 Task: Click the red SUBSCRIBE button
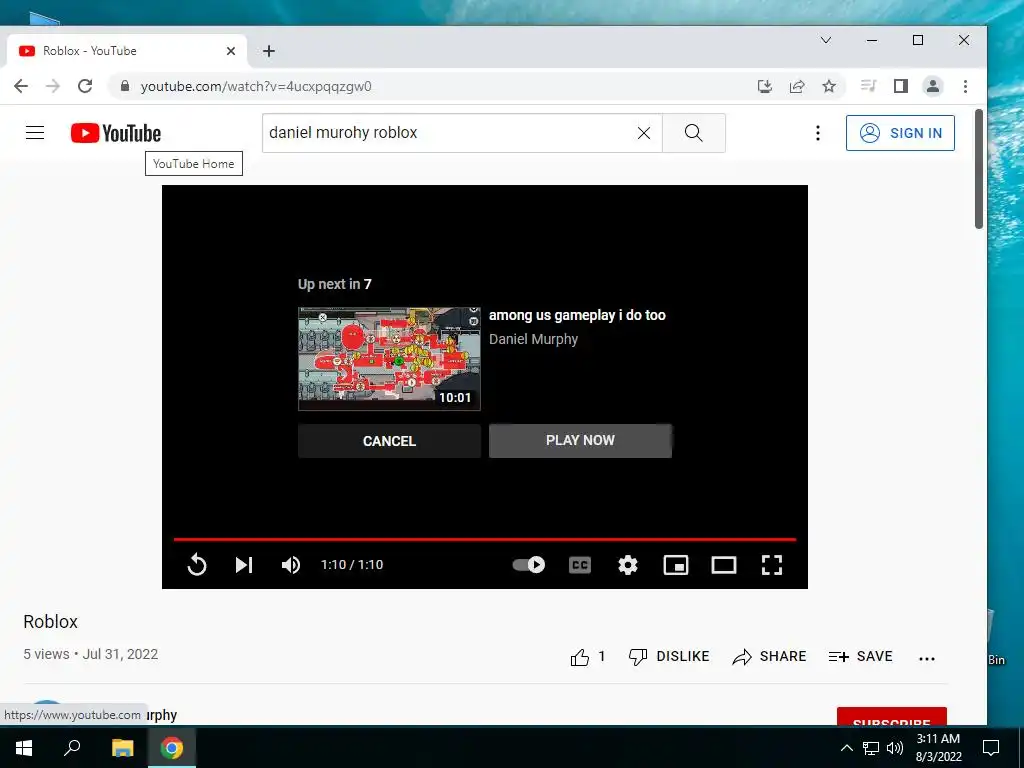(891, 716)
